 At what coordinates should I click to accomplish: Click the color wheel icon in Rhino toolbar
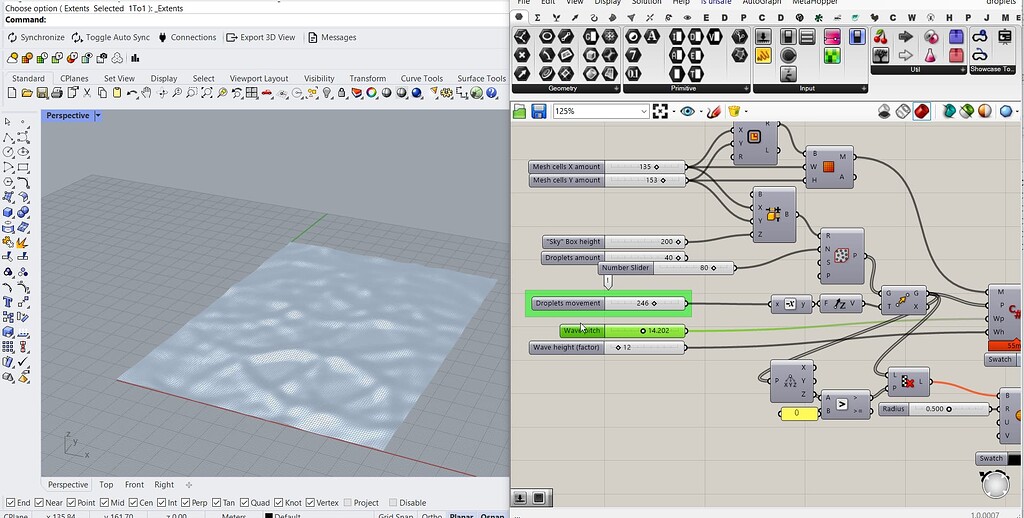[372, 93]
